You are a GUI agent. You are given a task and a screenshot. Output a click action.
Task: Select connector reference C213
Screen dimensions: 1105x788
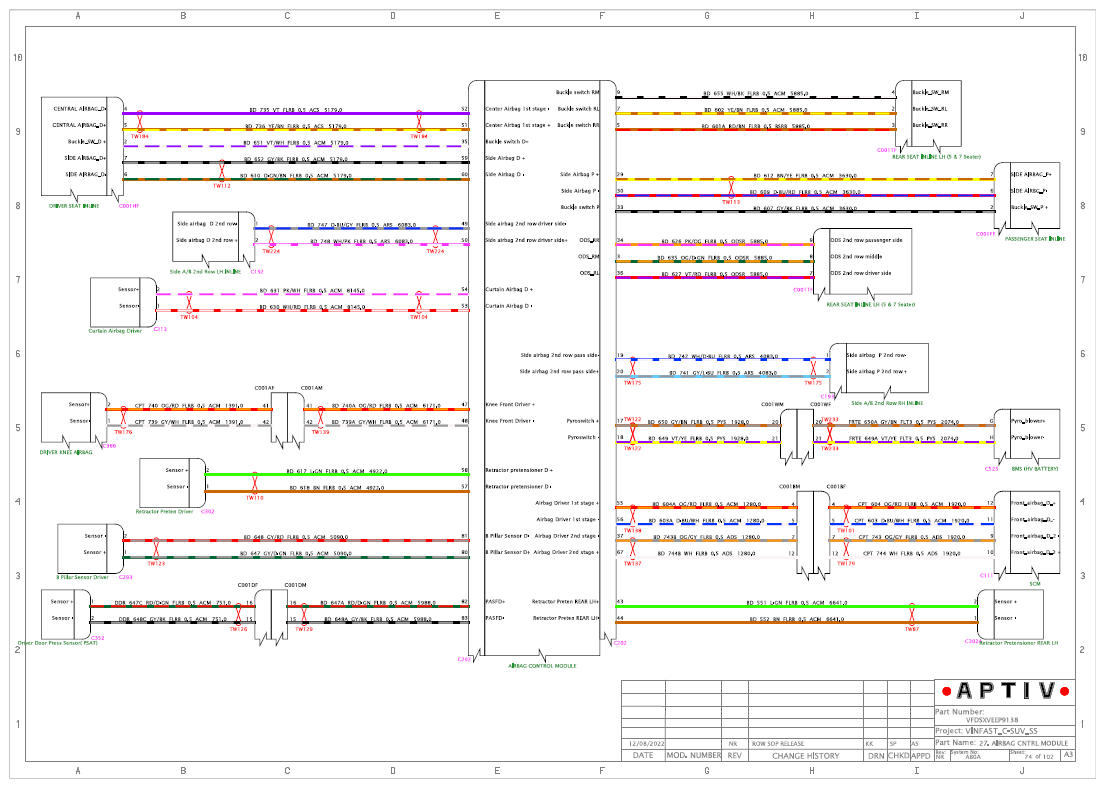160,329
